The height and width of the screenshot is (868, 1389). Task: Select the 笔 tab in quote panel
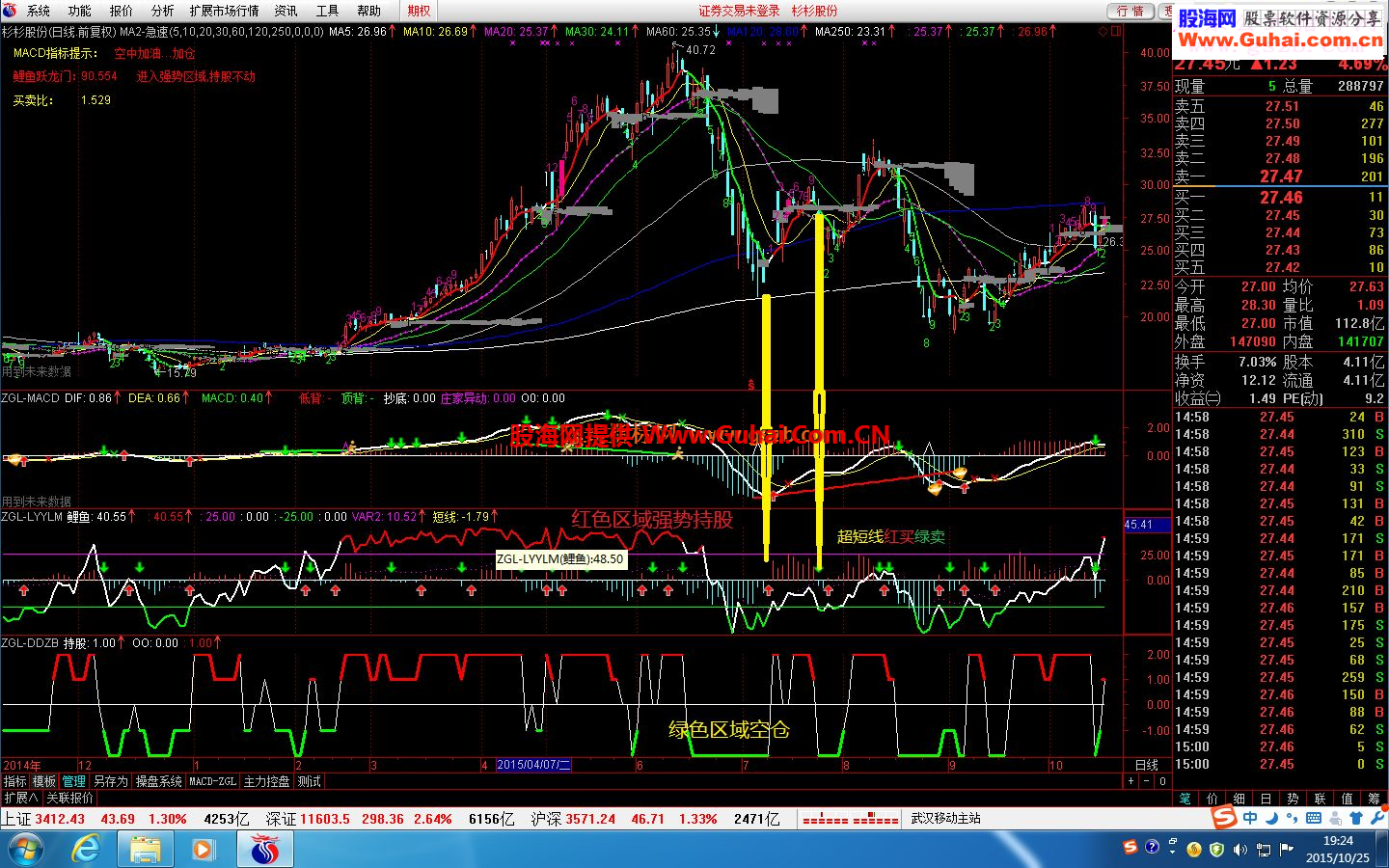coord(1185,799)
